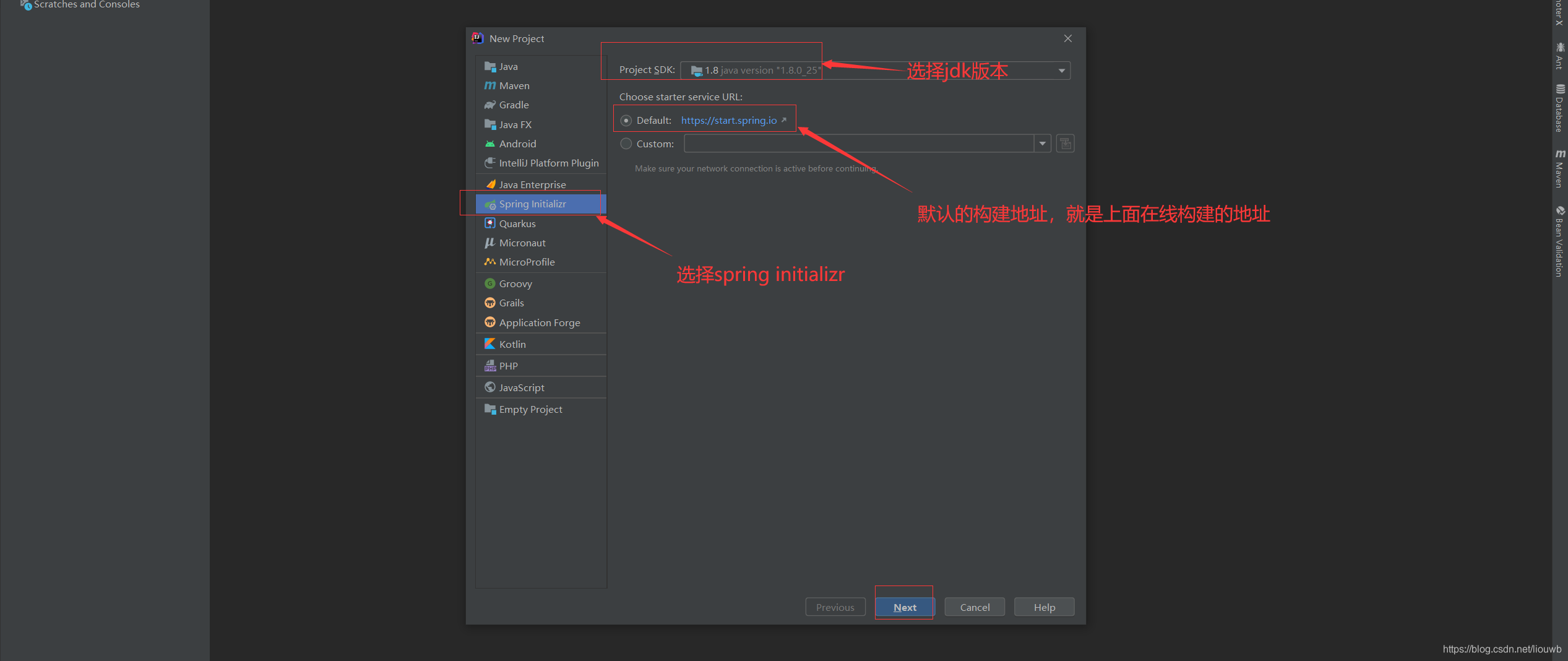Select the Java FX folder icon
The image size is (1568, 661).
pyautogui.click(x=490, y=124)
